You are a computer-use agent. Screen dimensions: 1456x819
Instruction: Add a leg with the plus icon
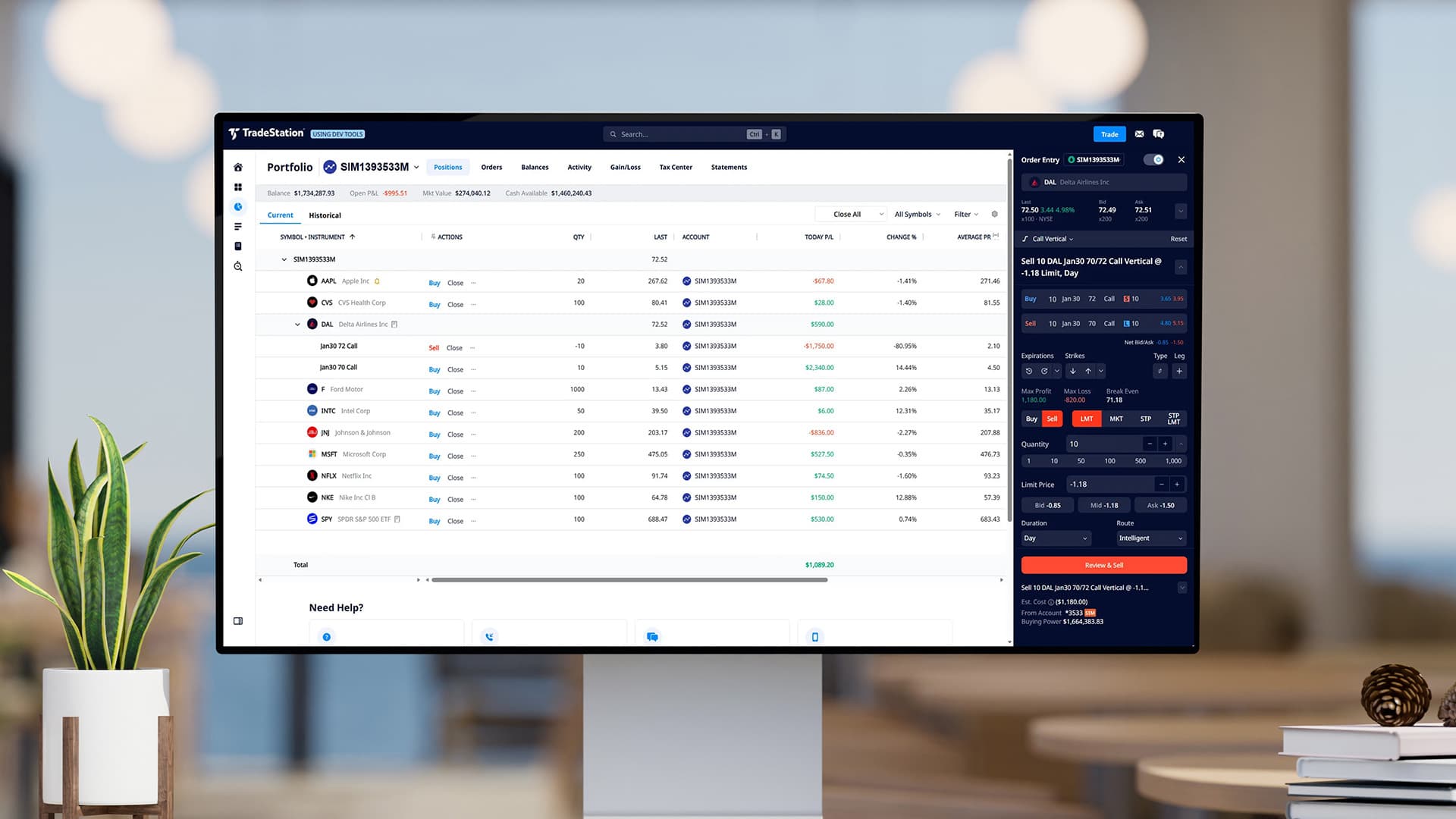click(1179, 372)
